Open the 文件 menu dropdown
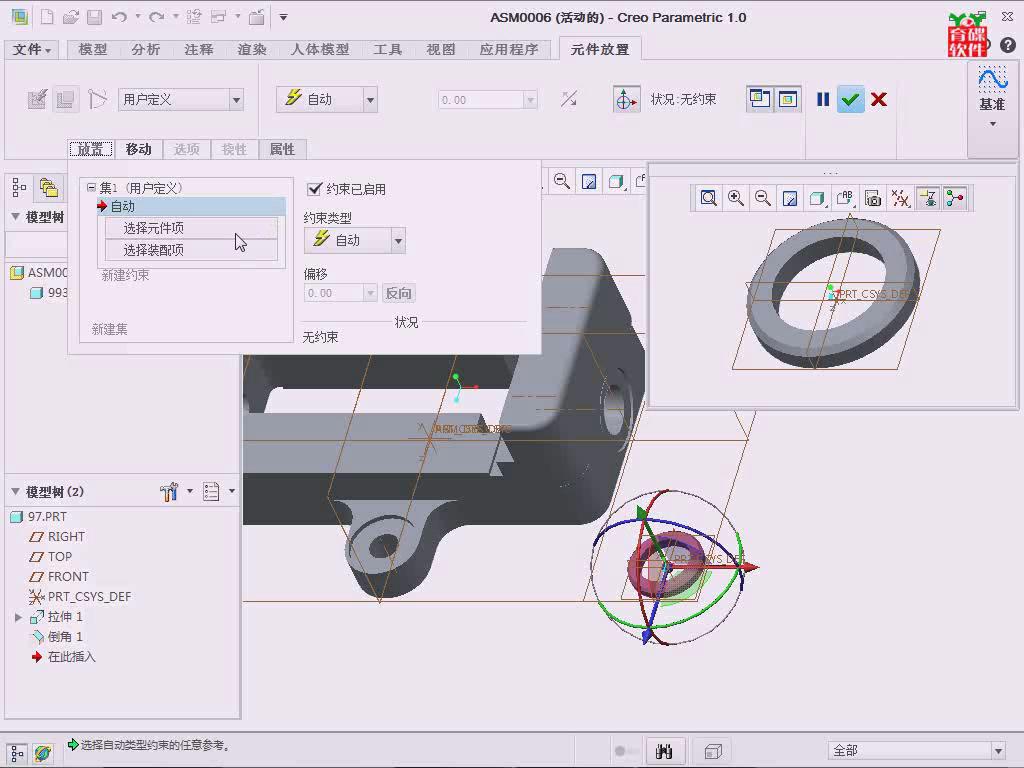 click(x=31, y=49)
